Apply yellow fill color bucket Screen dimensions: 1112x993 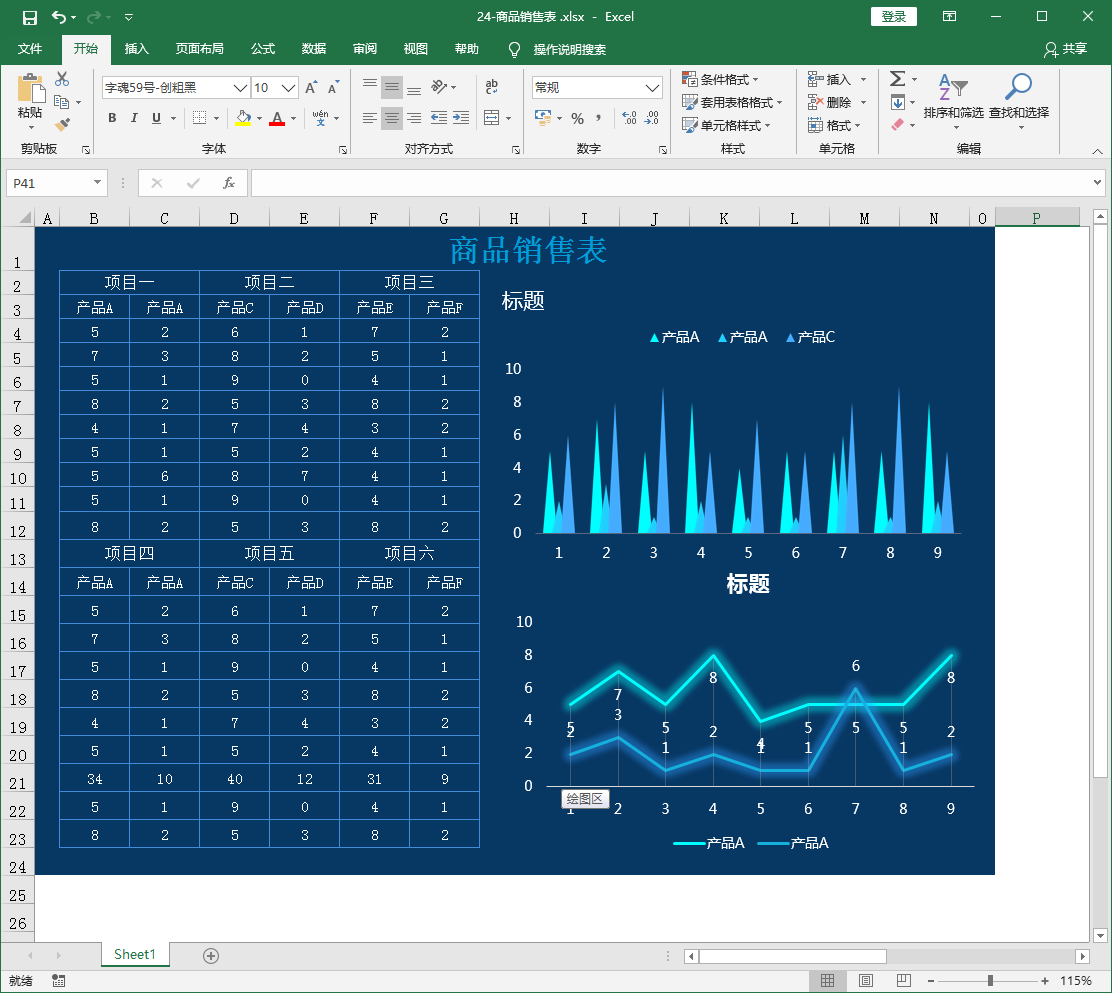[243, 118]
